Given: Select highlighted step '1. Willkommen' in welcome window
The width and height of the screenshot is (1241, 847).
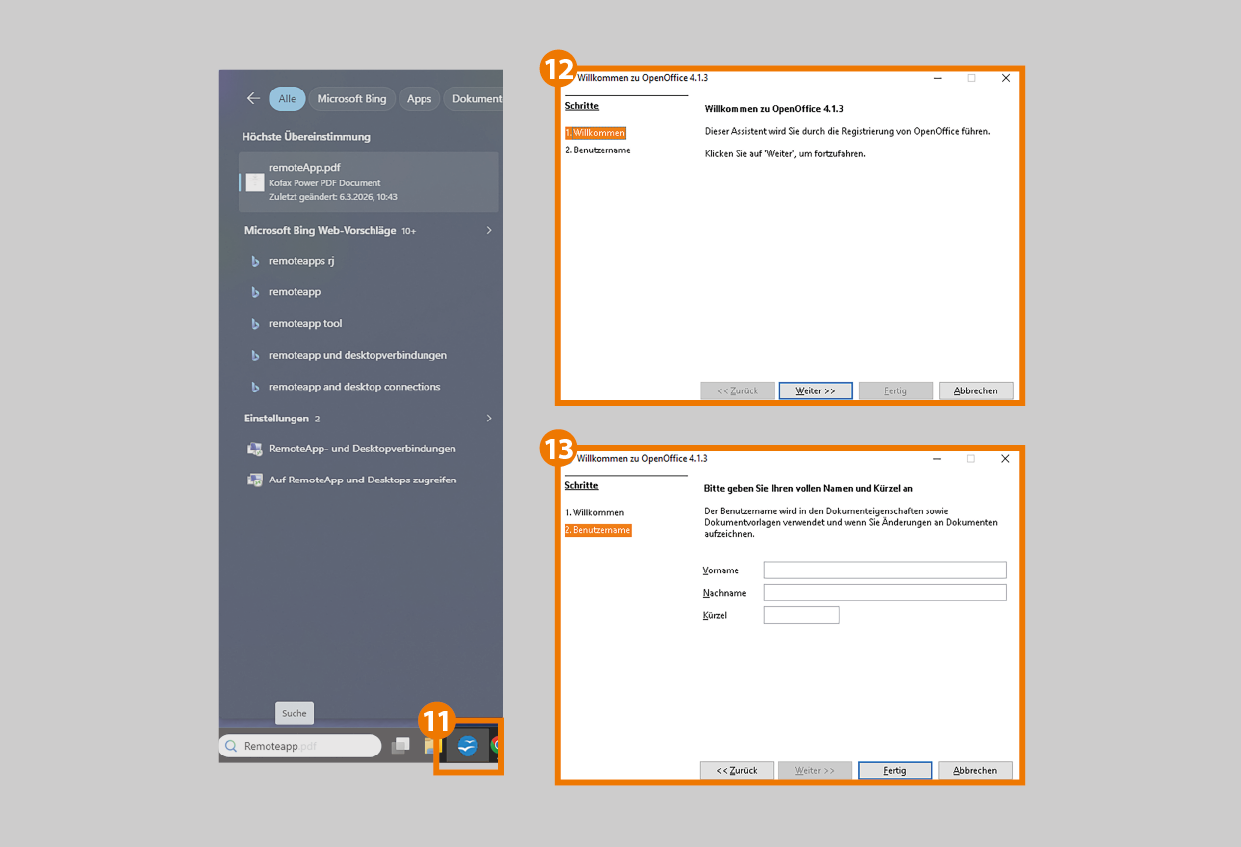Looking at the screenshot, I should [595, 132].
